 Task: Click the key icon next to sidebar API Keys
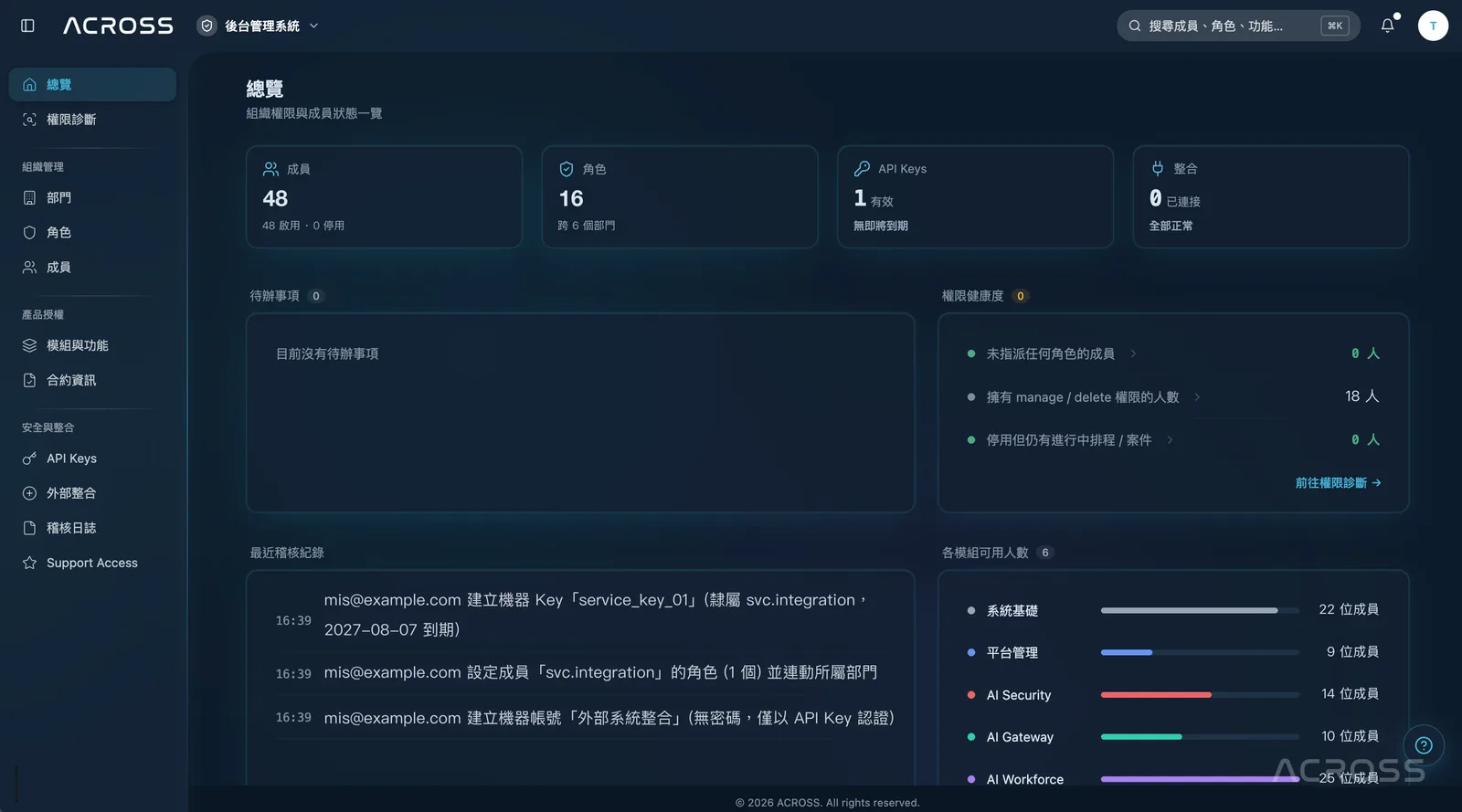(29, 459)
